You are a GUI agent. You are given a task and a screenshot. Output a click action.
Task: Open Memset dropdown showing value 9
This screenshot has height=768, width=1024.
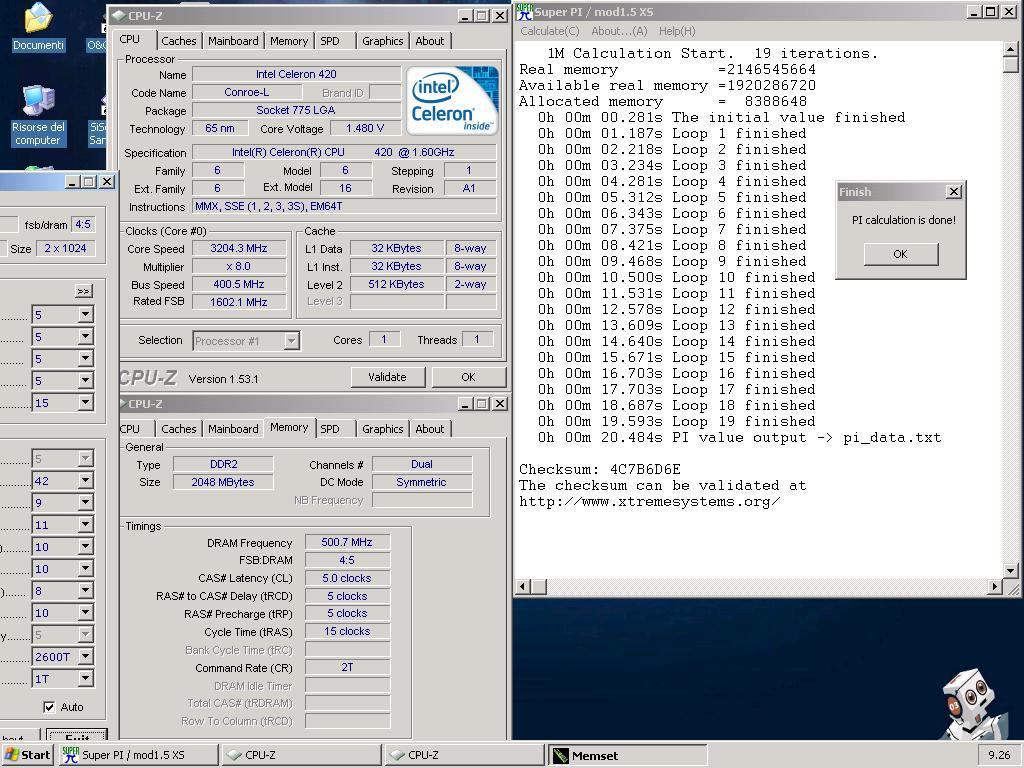(86, 503)
